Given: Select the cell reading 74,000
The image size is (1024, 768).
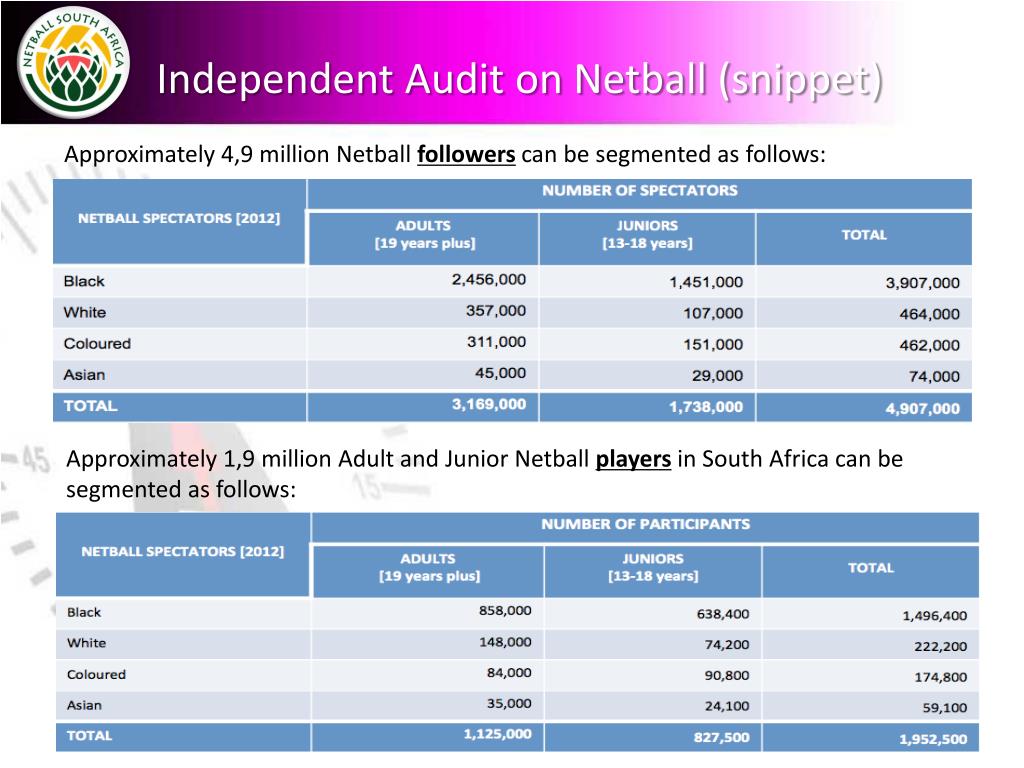Looking at the screenshot, I should (x=934, y=376).
